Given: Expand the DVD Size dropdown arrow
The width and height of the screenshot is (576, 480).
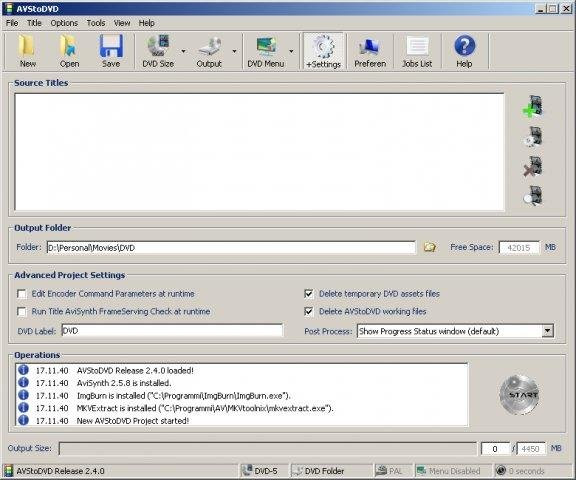Looking at the screenshot, I should click(x=183, y=51).
